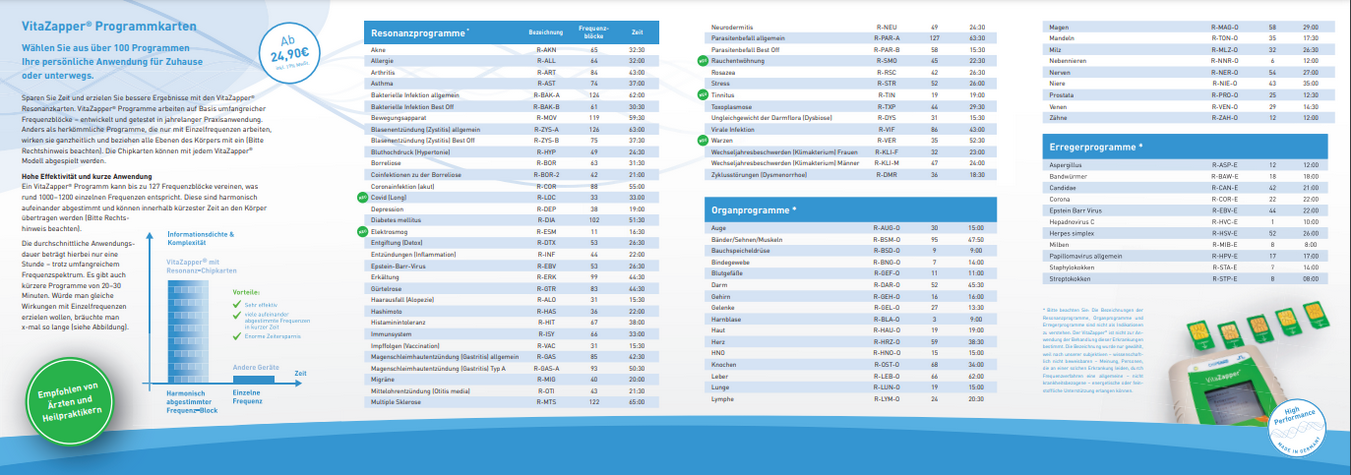Image resolution: width=1351 pixels, height=475 pixels.
Task: Click the 'Informationsdichte & Komplexität' chart label
Action: [200, 238]
